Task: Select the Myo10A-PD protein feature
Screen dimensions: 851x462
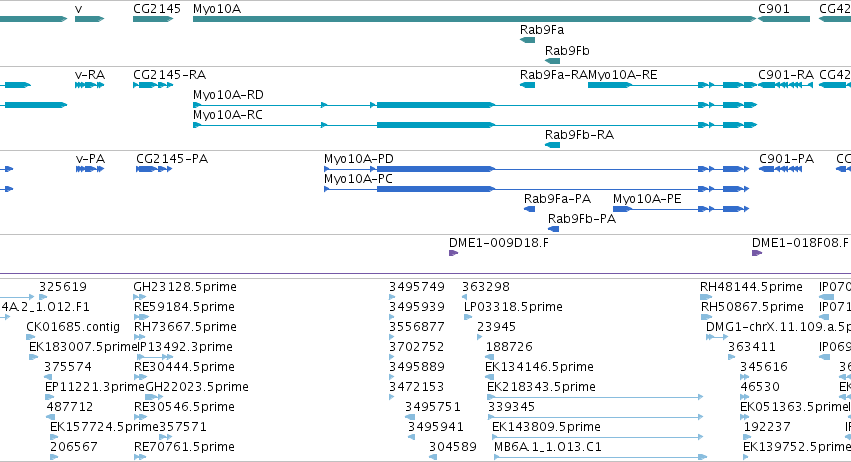Action: pyautogui.click(x=536, y=169)
